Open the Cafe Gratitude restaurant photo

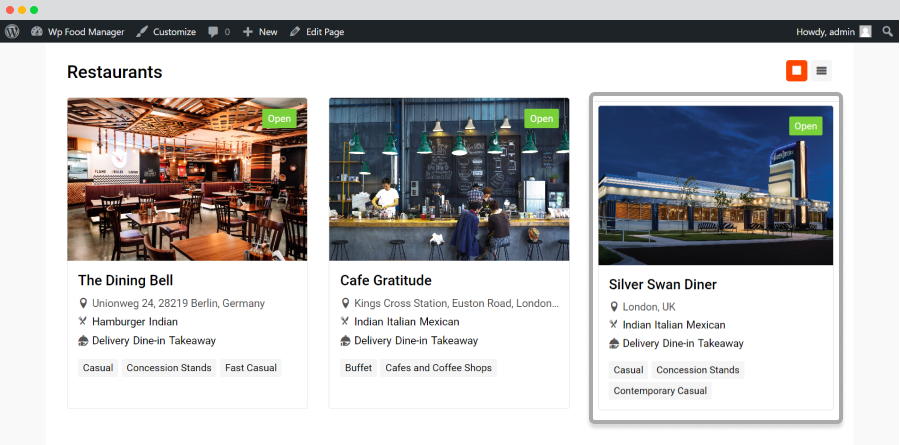[x=449, y=179]
